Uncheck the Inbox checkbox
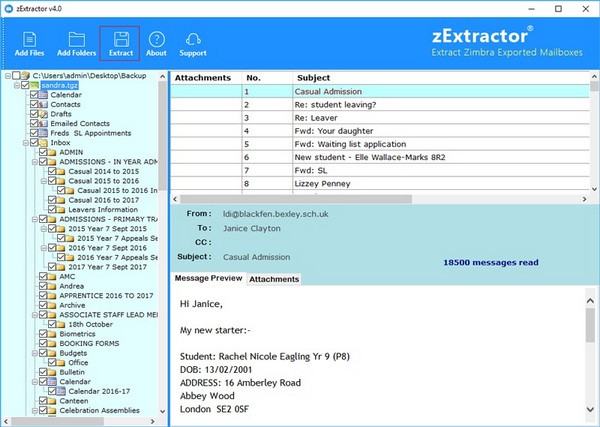 [34, 142]
